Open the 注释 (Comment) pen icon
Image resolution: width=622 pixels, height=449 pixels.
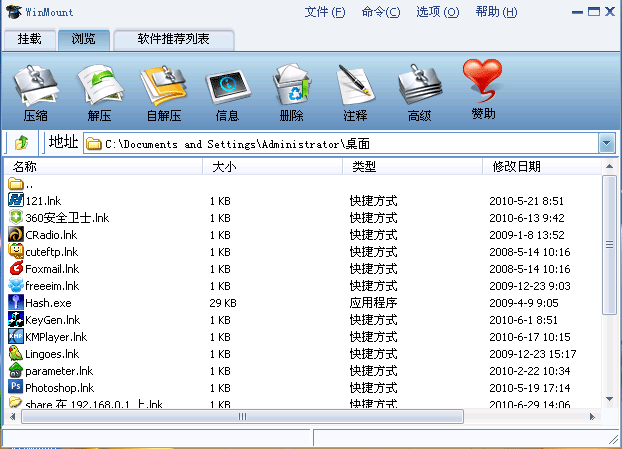coord(355,90)
